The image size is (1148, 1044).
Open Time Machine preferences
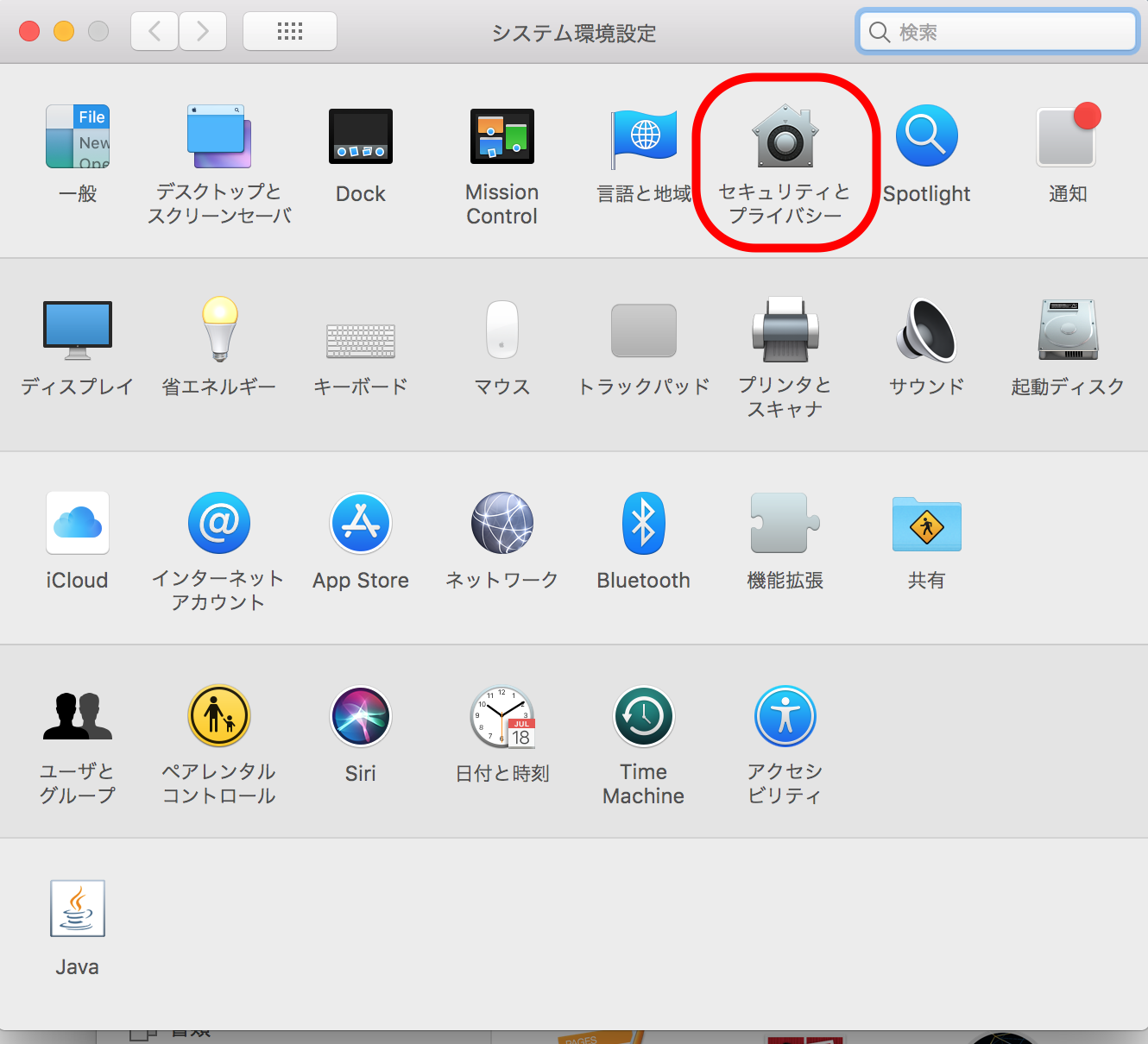point(643,717)
